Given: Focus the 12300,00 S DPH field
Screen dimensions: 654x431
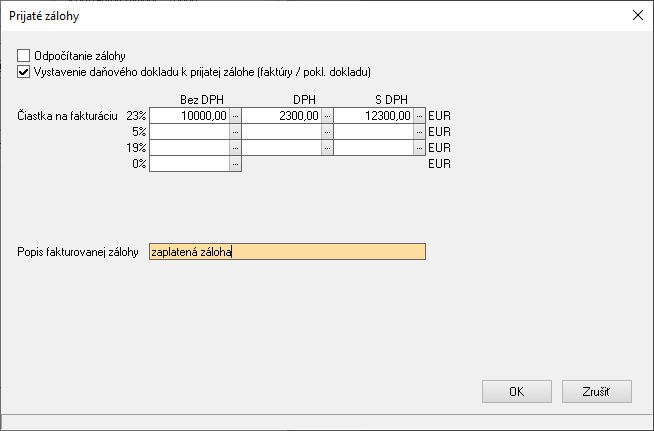Looking at the screenshot, I should [373, 116].
